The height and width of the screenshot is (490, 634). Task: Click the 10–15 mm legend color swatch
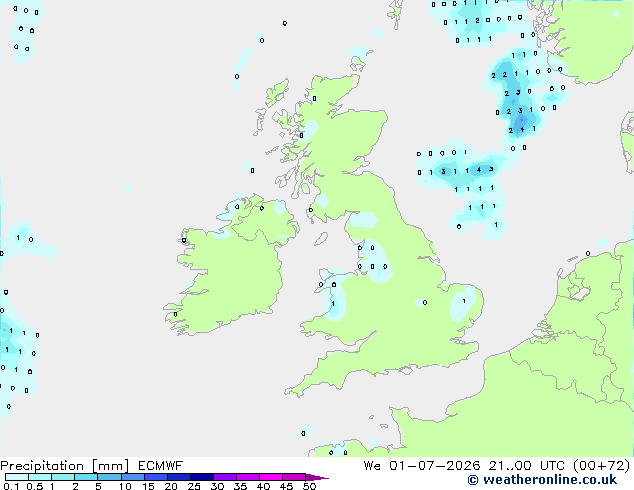(x=132, y=477)
